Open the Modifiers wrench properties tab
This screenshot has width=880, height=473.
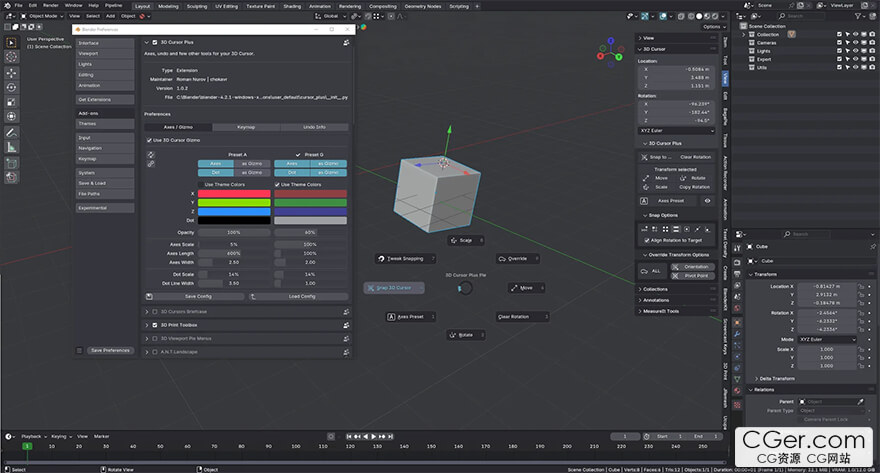coord(737,334)
